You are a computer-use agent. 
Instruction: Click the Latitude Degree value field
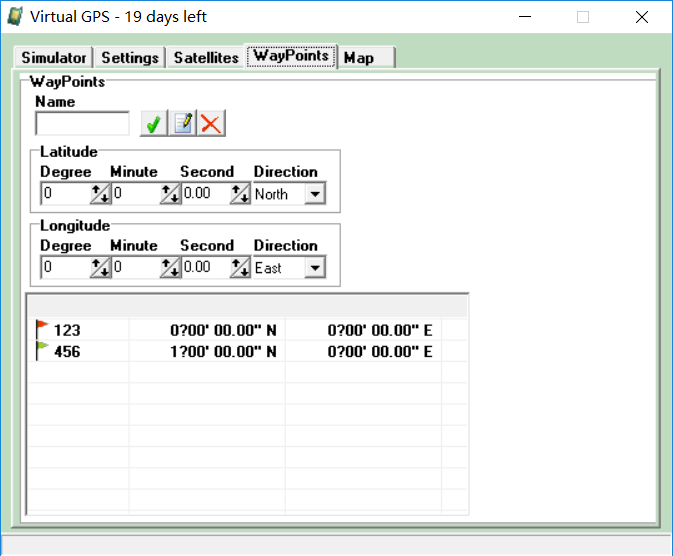click(65, 193)
